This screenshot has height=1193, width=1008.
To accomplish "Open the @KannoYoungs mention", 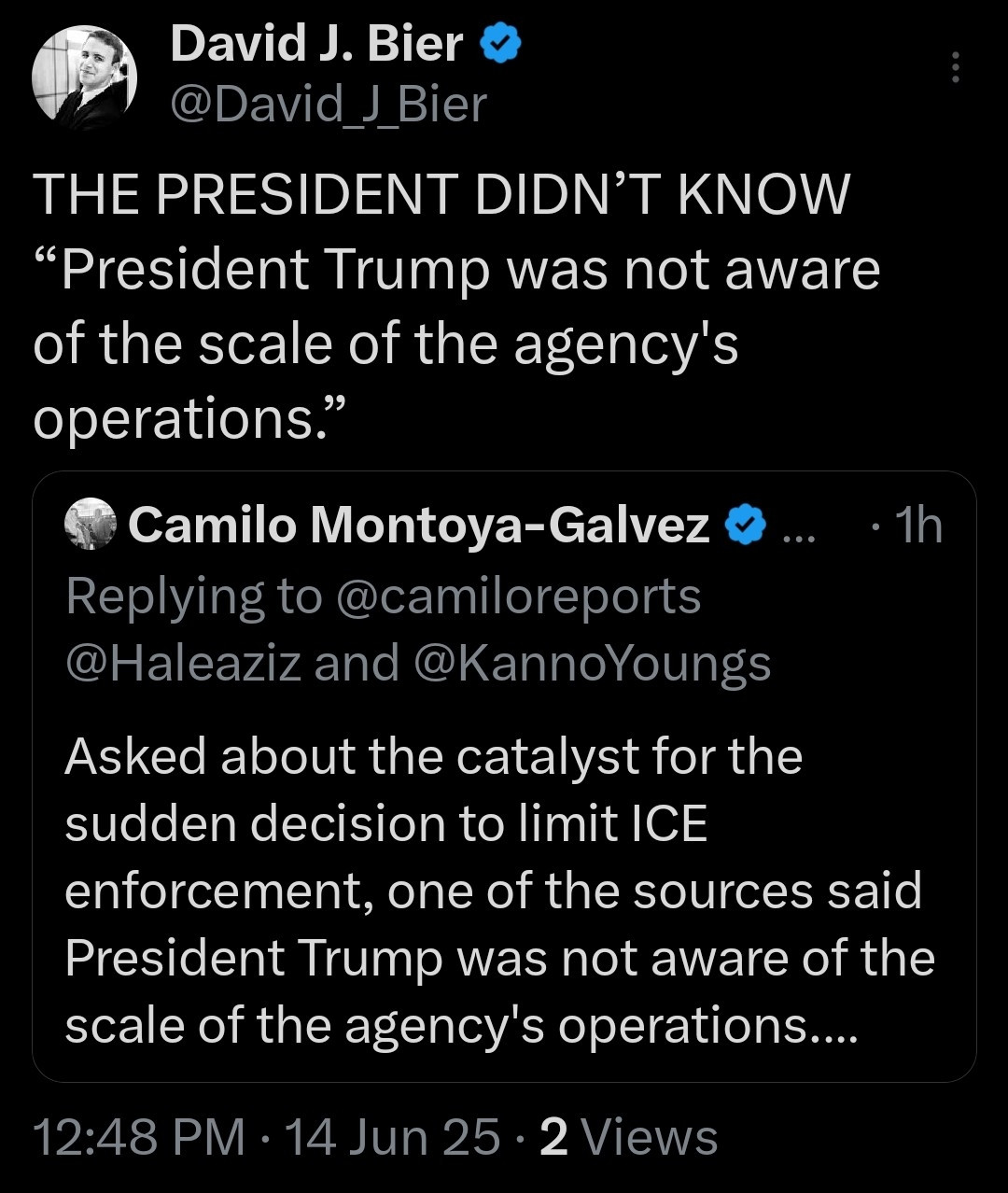I will coord(591,664).
